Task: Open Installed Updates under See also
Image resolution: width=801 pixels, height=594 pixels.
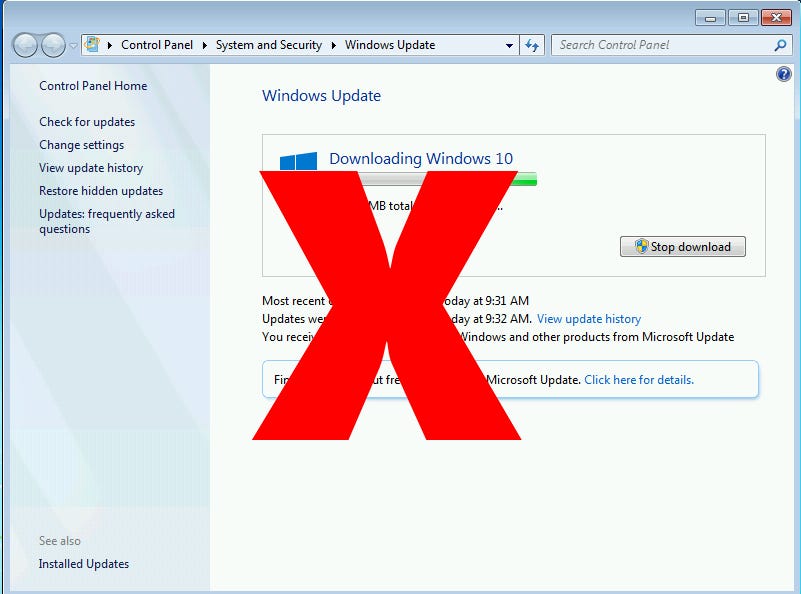Action: 84,563
